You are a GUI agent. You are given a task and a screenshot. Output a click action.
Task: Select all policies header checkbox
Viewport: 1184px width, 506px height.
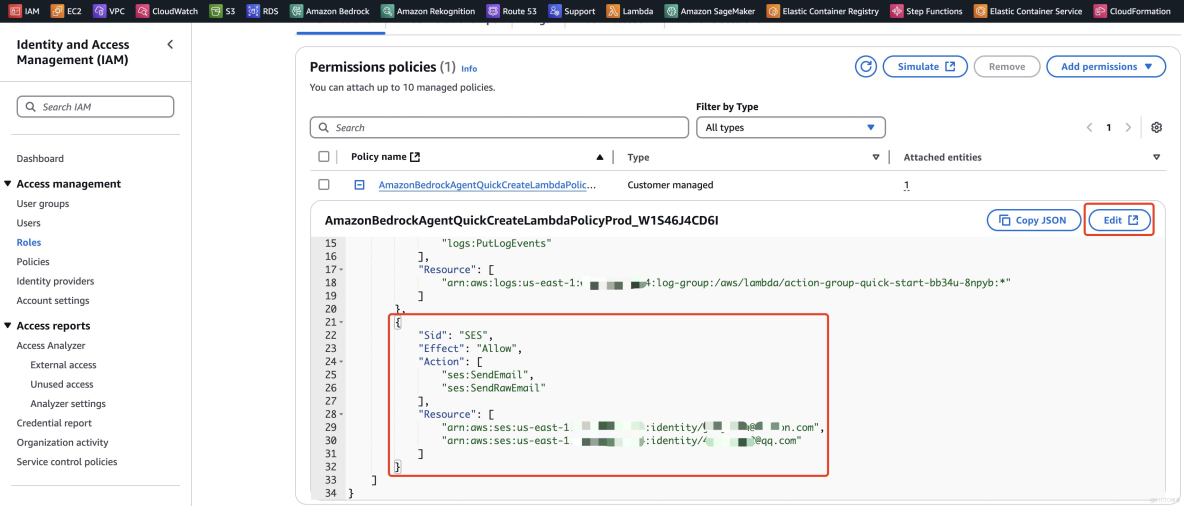point(324,156)
